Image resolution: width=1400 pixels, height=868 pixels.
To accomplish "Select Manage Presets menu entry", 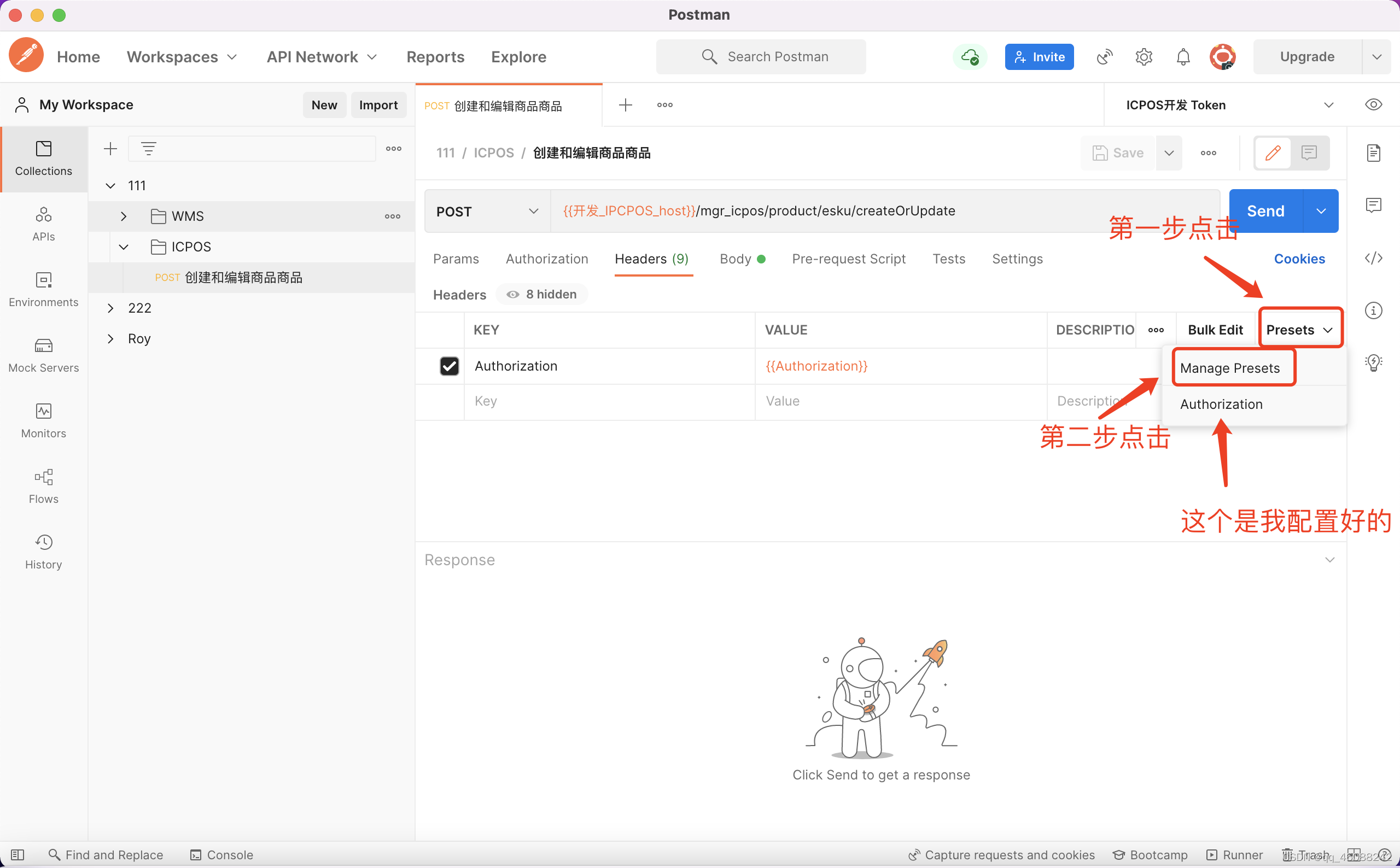I will pos(1229,368).
